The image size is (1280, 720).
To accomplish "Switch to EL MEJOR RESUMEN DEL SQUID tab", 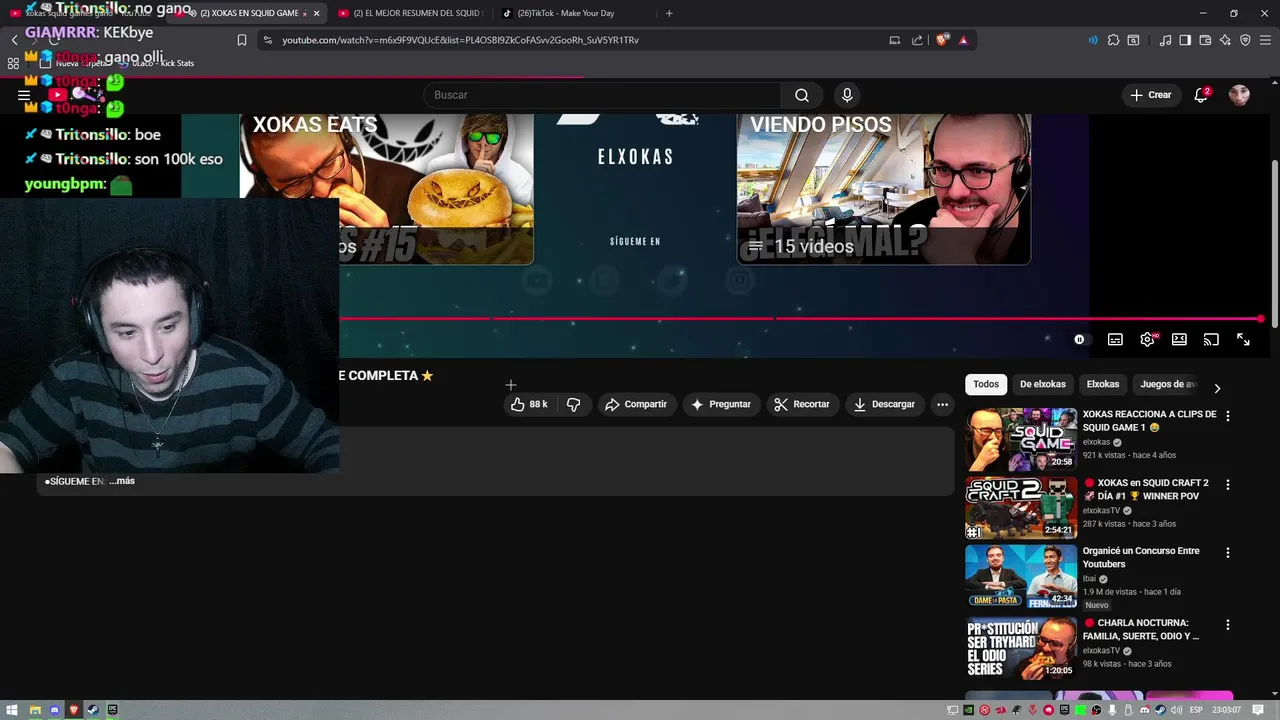I will pos(410,13).
